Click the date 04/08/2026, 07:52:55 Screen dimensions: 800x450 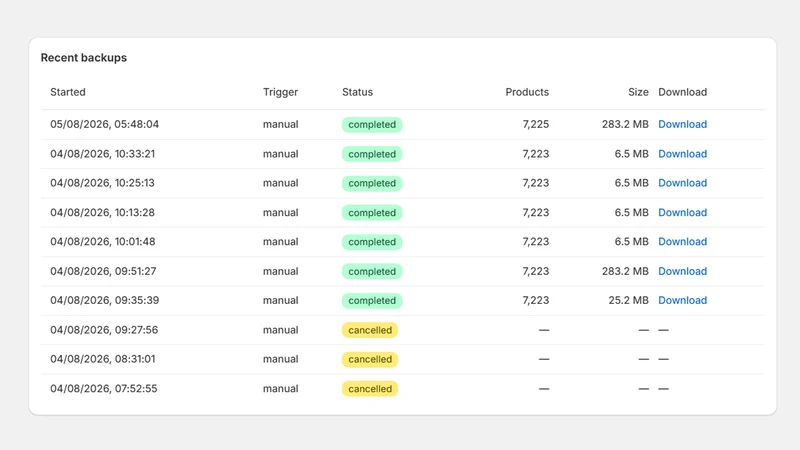104,389
